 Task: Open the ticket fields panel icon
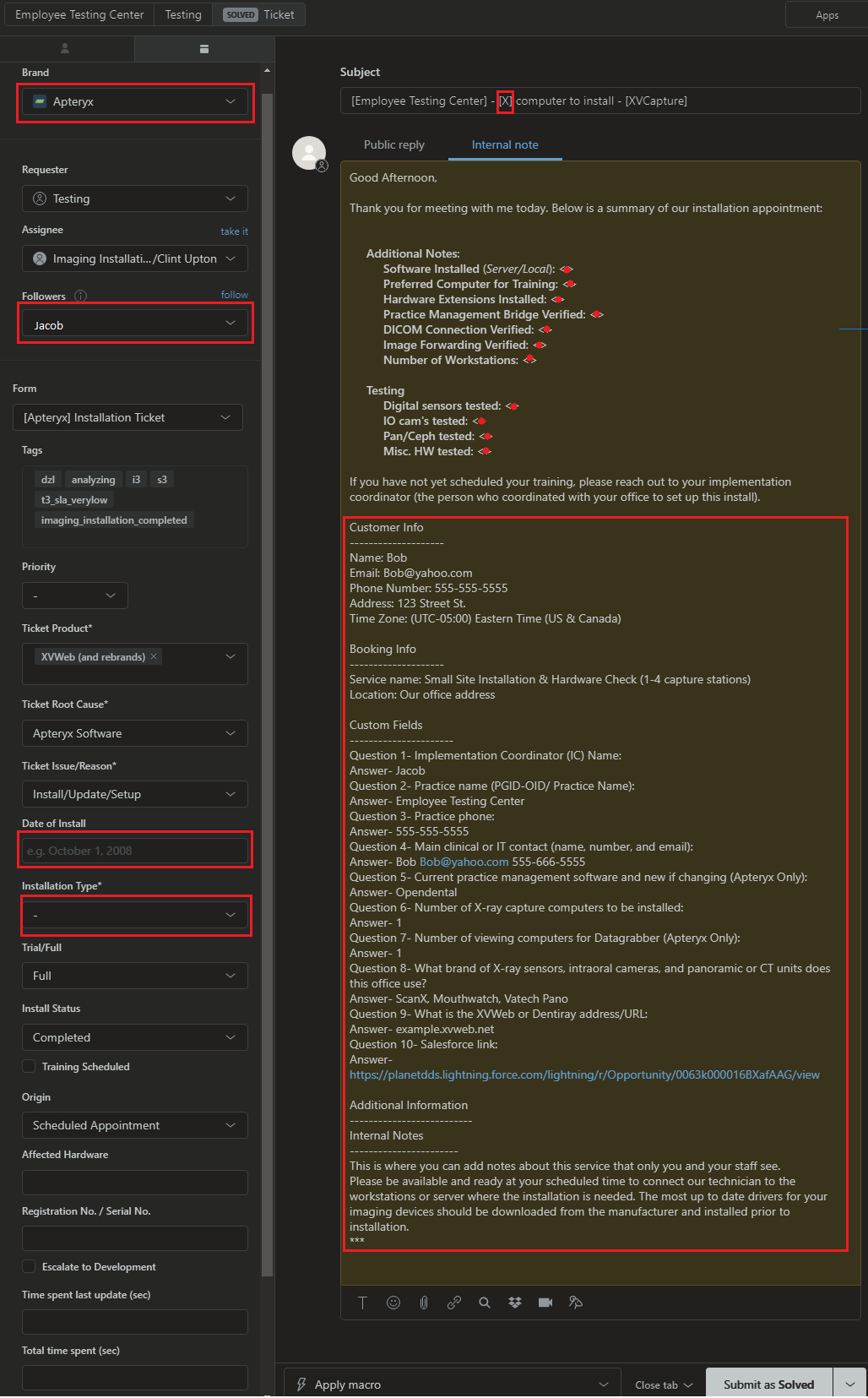coord(203,49)
